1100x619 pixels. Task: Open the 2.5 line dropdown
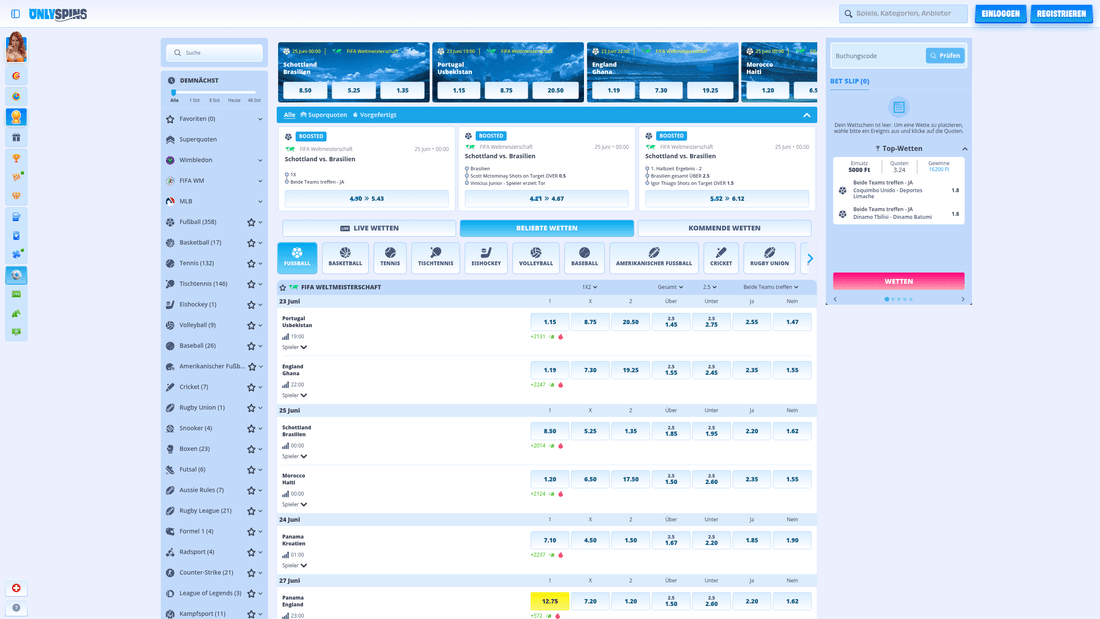click(x=710, y=287)
